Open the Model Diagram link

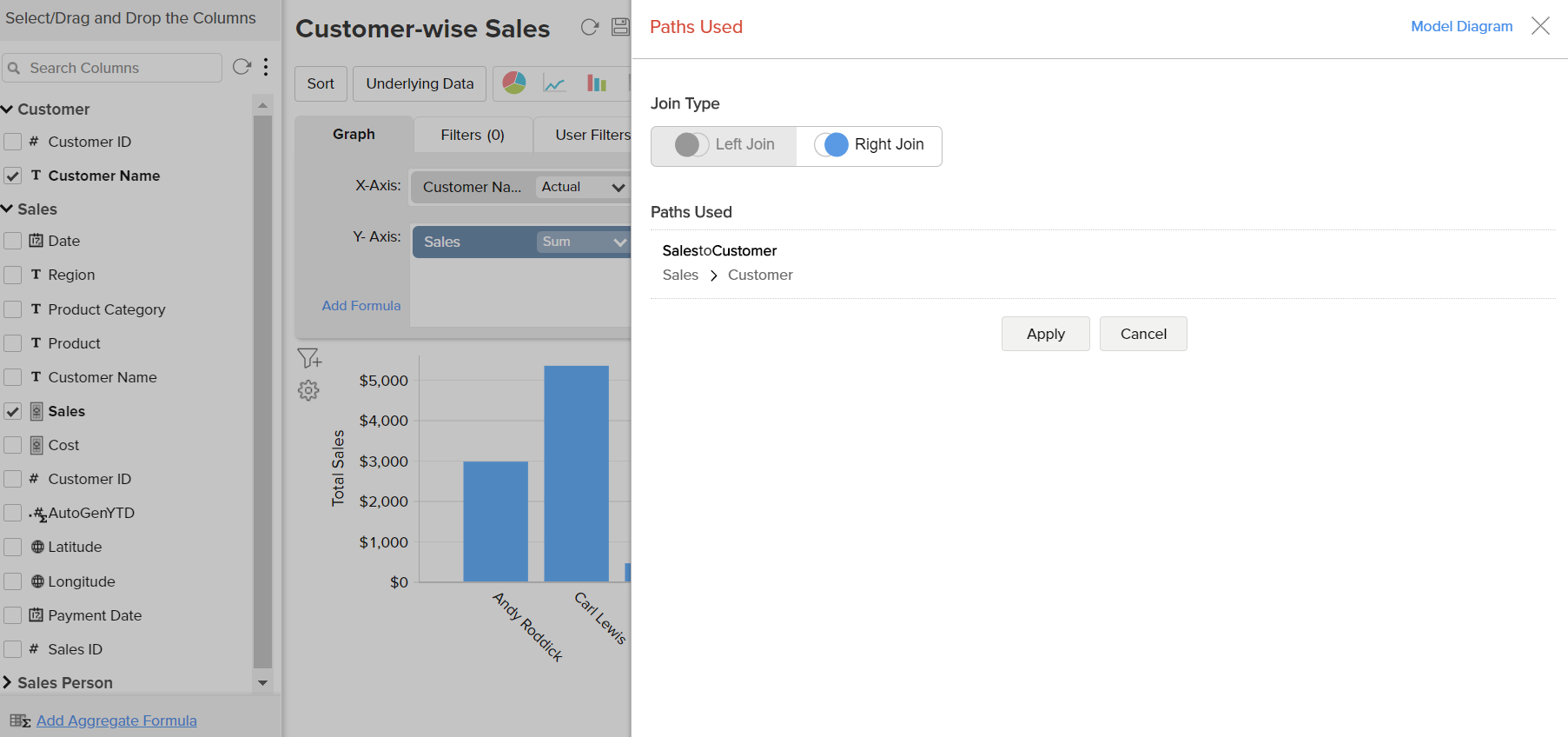point(1461,27)
